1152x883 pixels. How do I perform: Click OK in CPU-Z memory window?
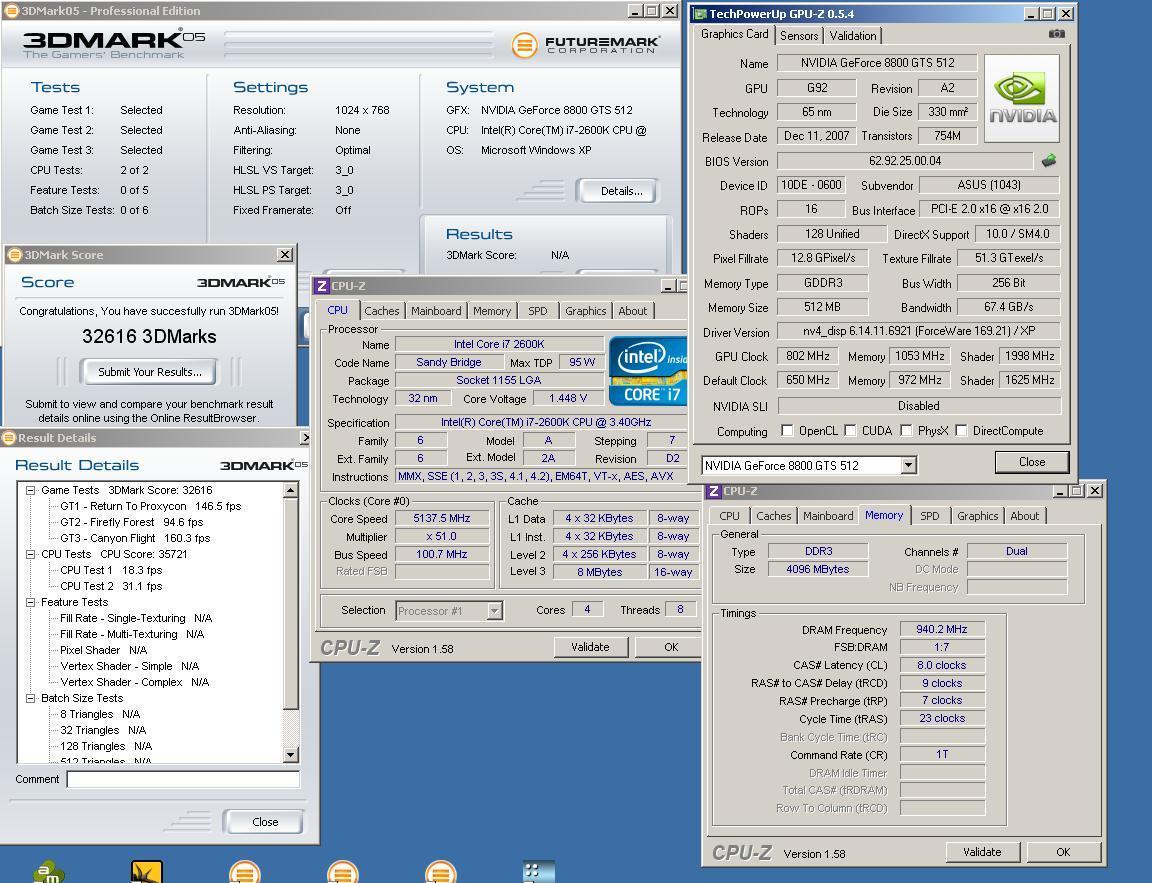click(1063, 852)
